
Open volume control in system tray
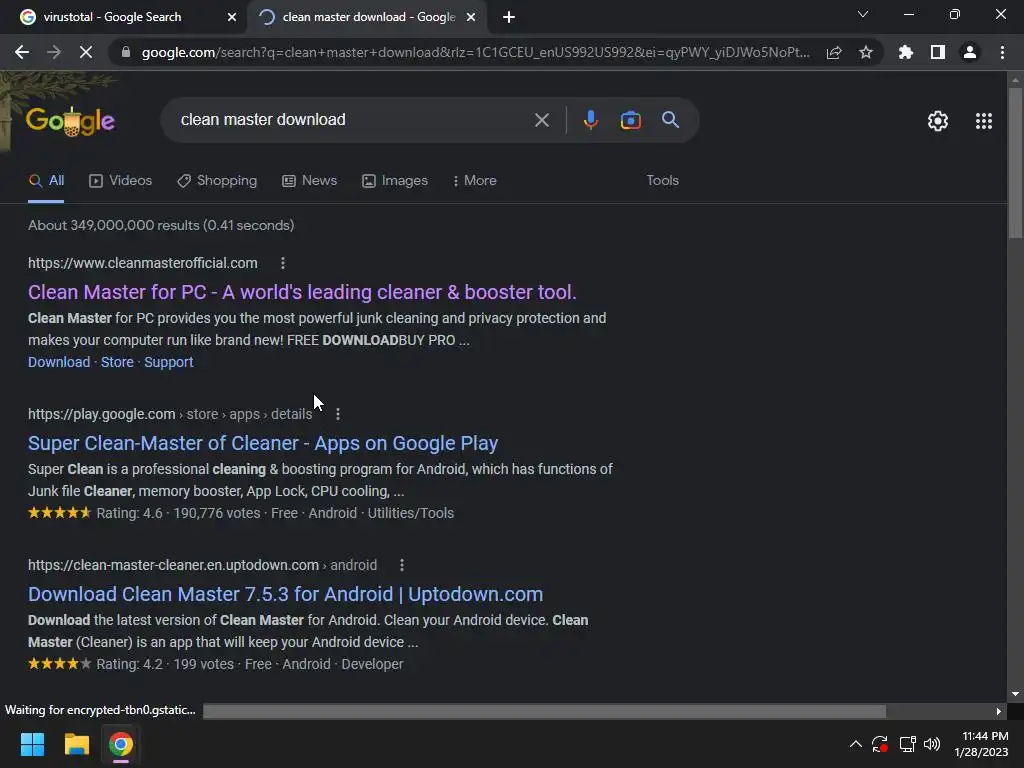pos(932,744)
